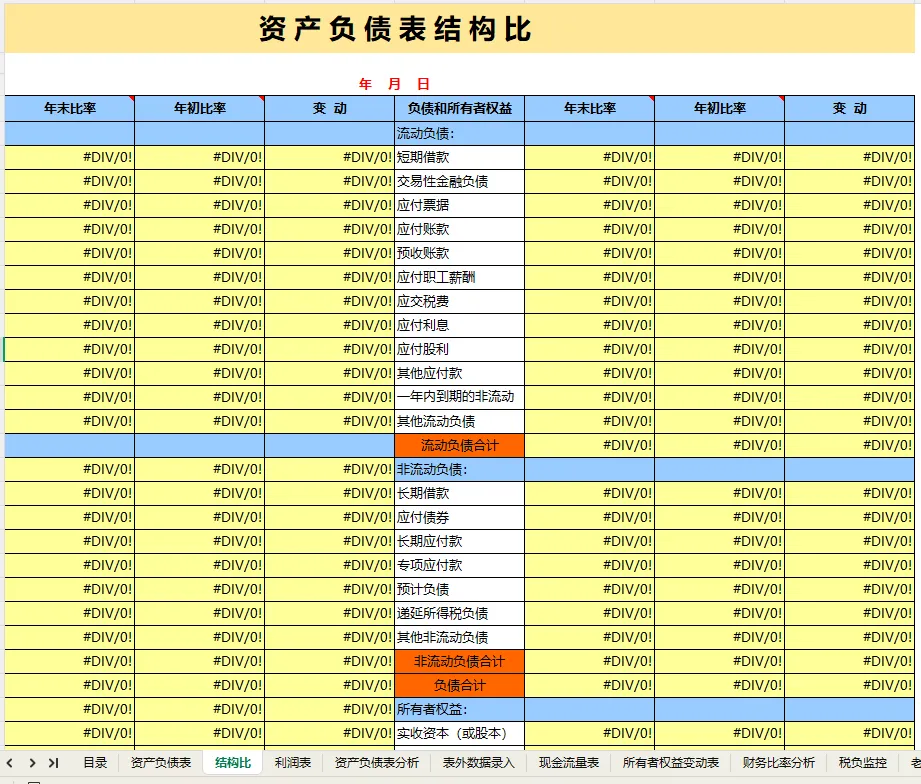Select the 负债和所有者权益 column header
Image resolution: width=921 pixels, height=784 pixels.
pos(459,108)
